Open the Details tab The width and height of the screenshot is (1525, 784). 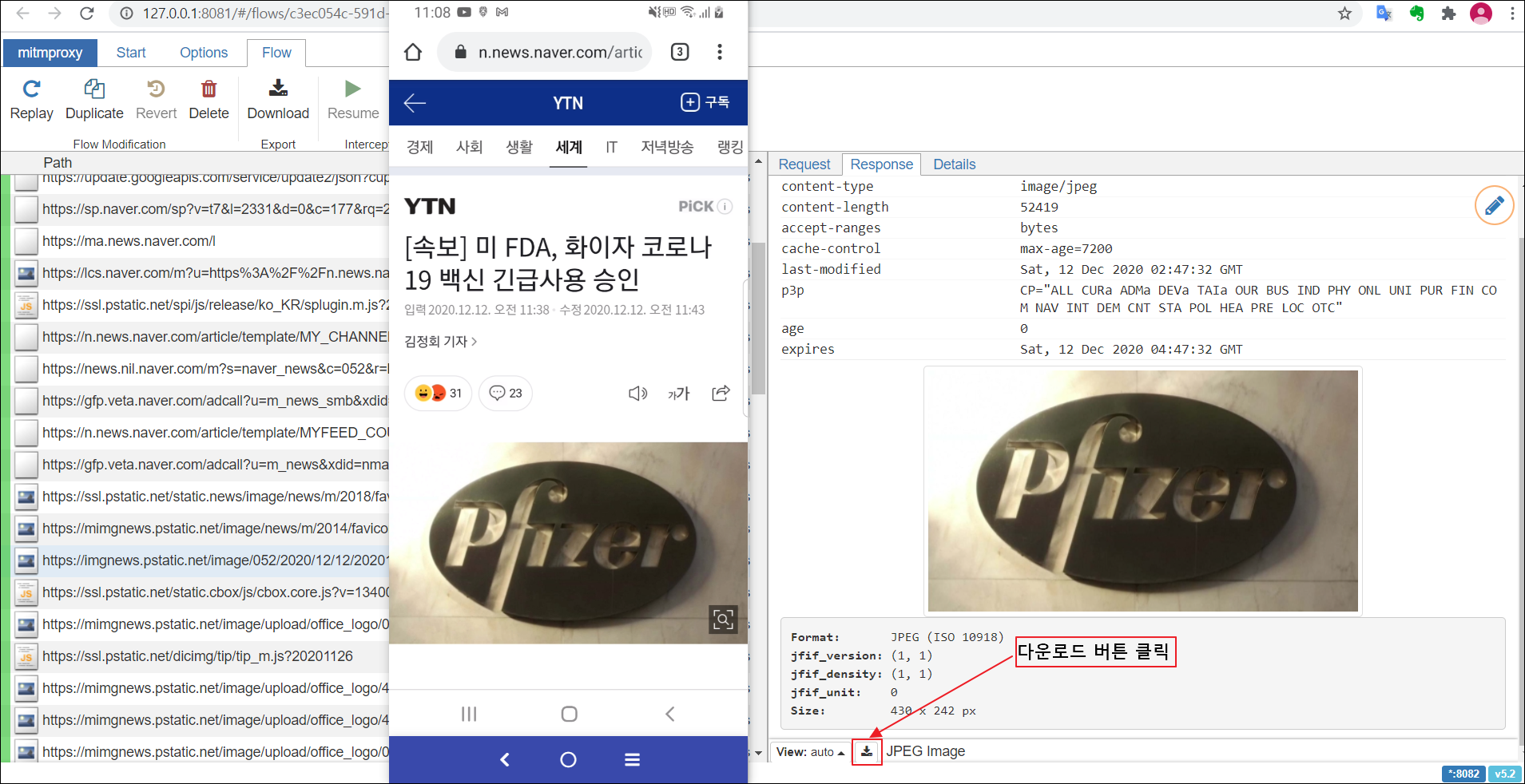tap(955, 164)
